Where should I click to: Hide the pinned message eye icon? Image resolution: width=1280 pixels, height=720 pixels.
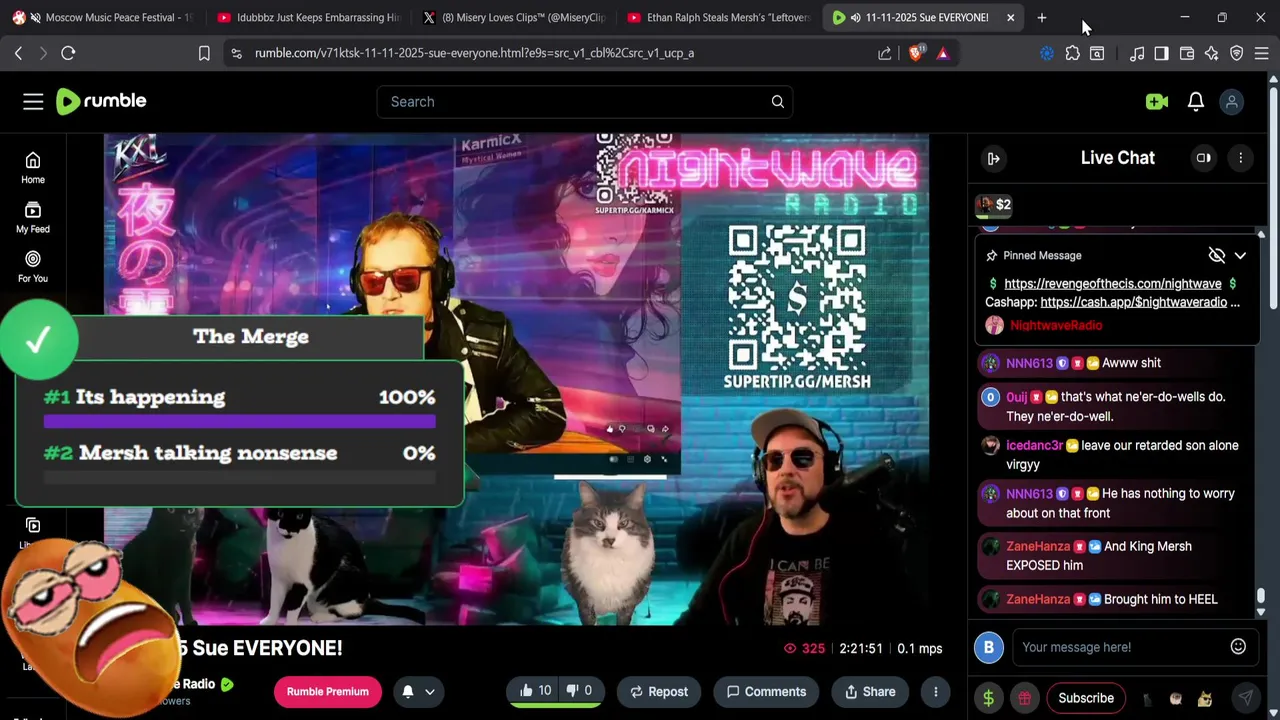coord(1216,255)
